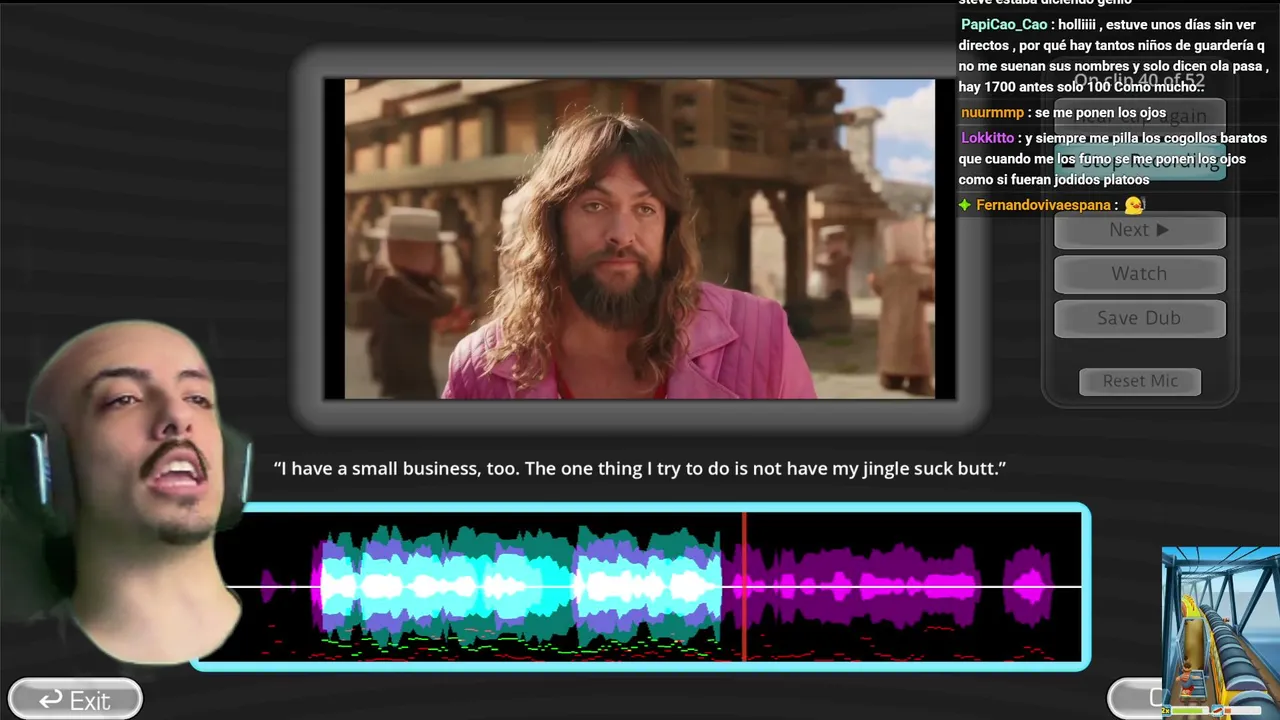Click the cyan recorded section of the waveform
This screenshot has height=720, width=1280.
(x=520, y=586)
